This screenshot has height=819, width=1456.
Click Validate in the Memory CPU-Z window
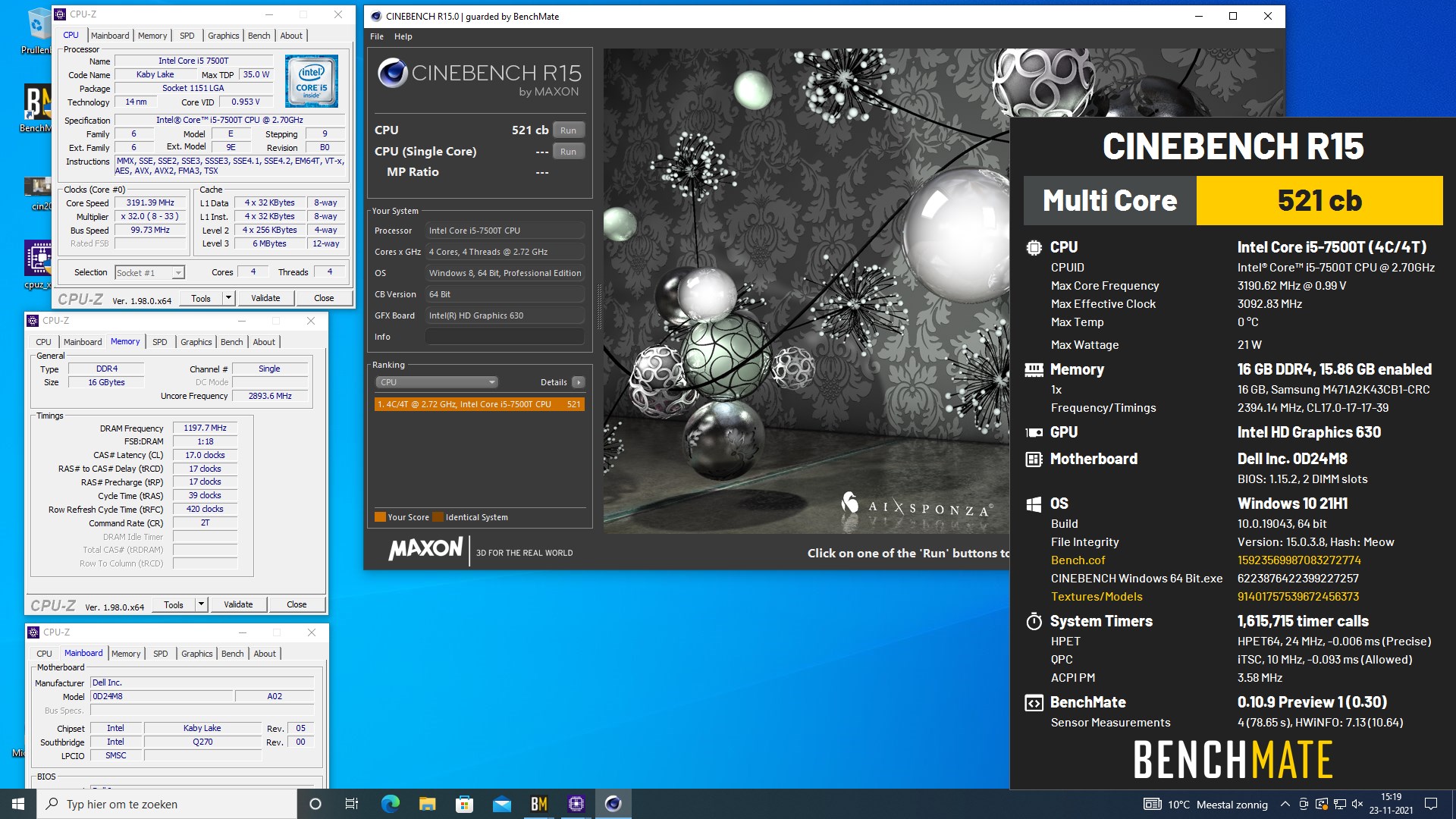point(238,604)
